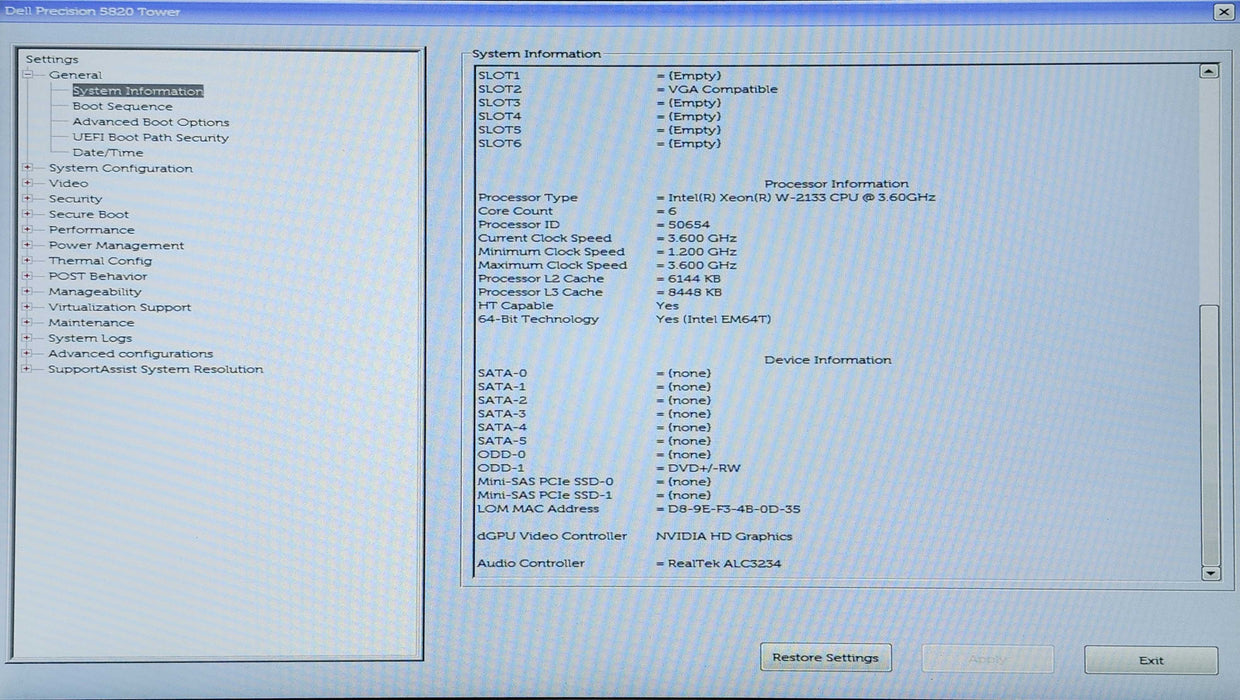Expand the Video settings node
The image size is (1240, 700).
(28, 184)
